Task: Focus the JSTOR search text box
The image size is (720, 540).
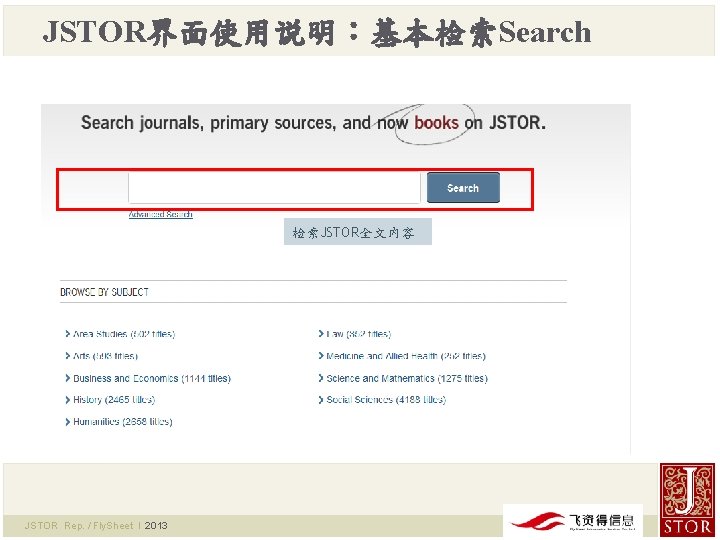Action: (274, 187)
